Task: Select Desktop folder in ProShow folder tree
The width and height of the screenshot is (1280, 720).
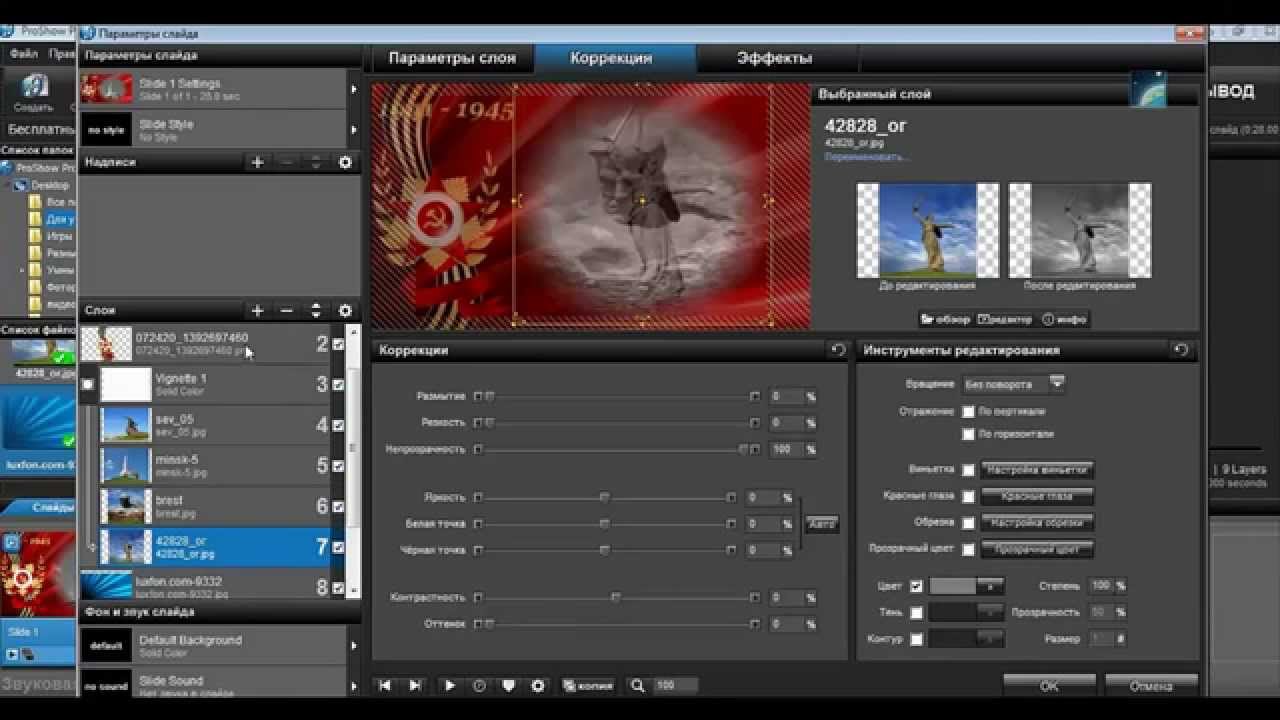Action: (49, 185)
